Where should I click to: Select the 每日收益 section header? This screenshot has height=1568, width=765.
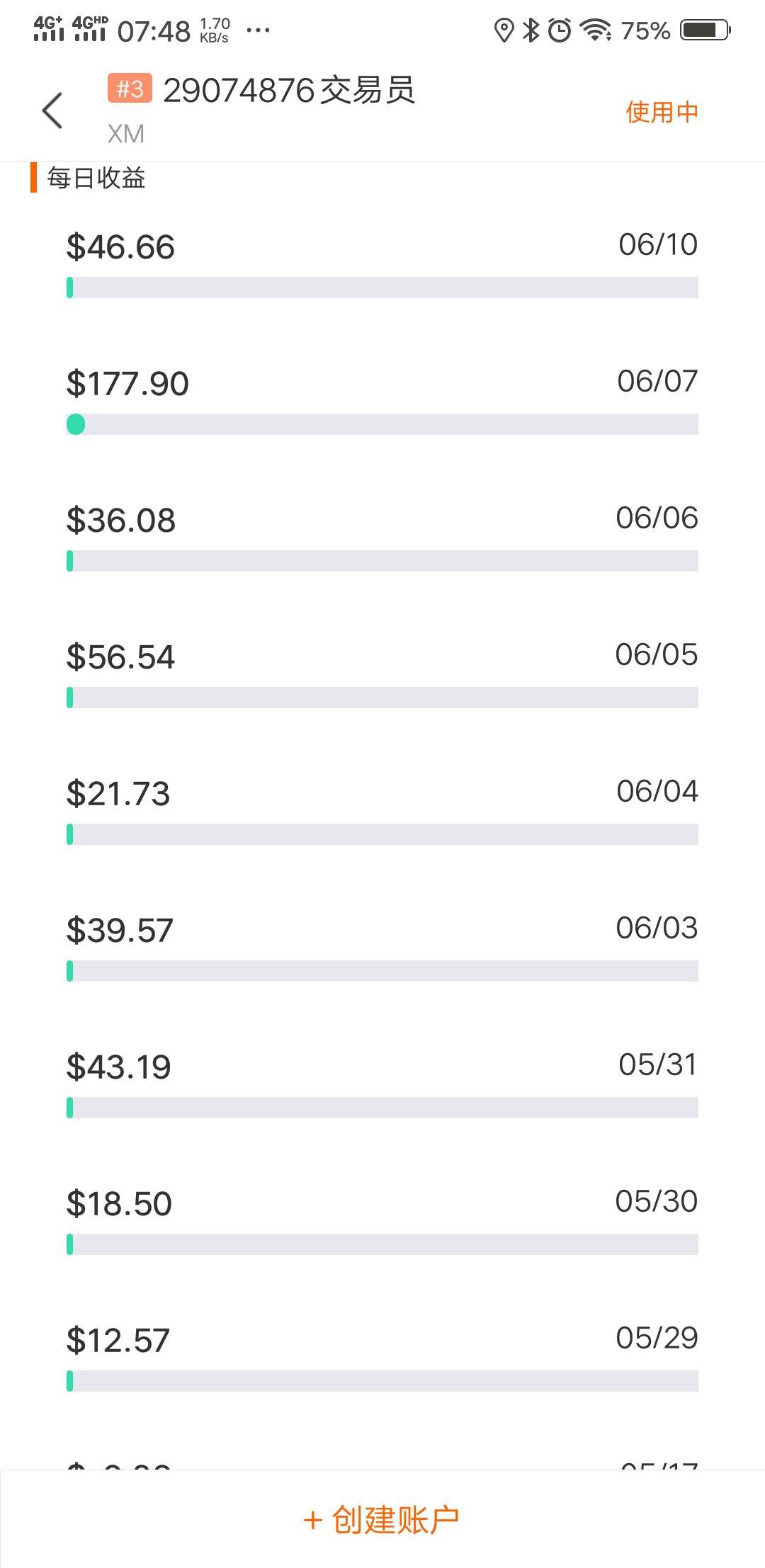[x=96, y=178]
